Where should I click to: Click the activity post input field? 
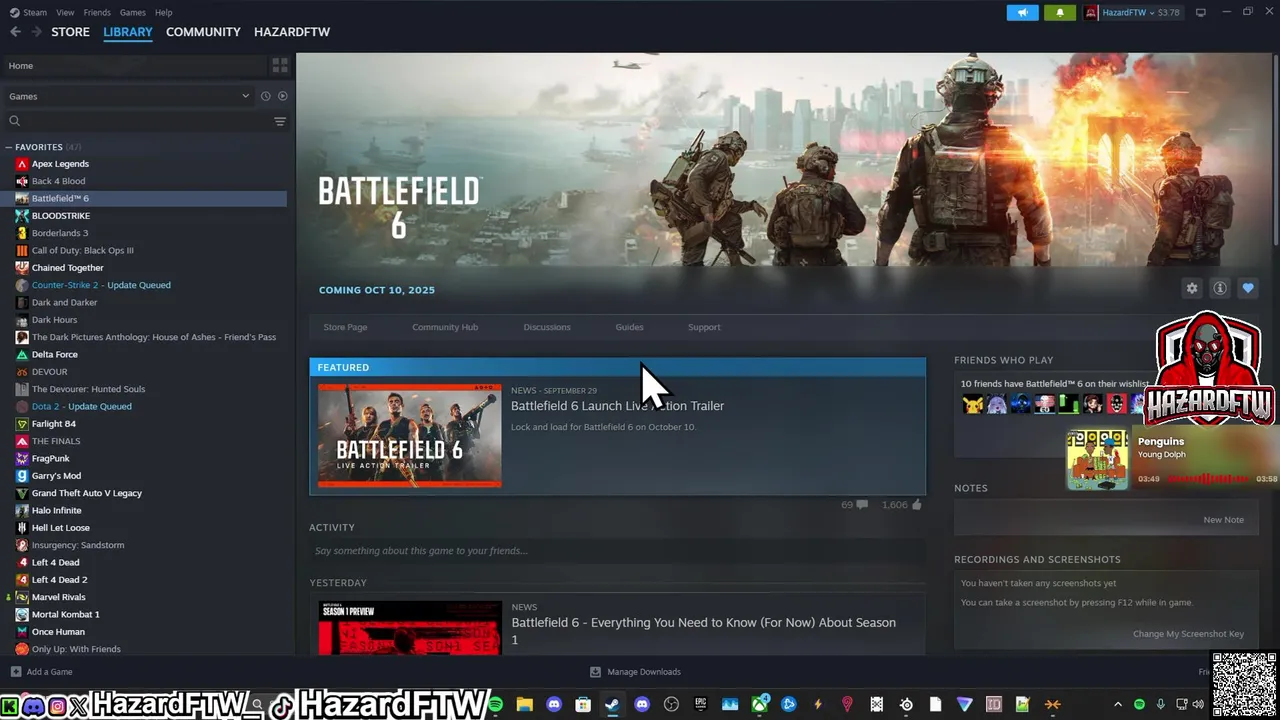coord(617,551)
